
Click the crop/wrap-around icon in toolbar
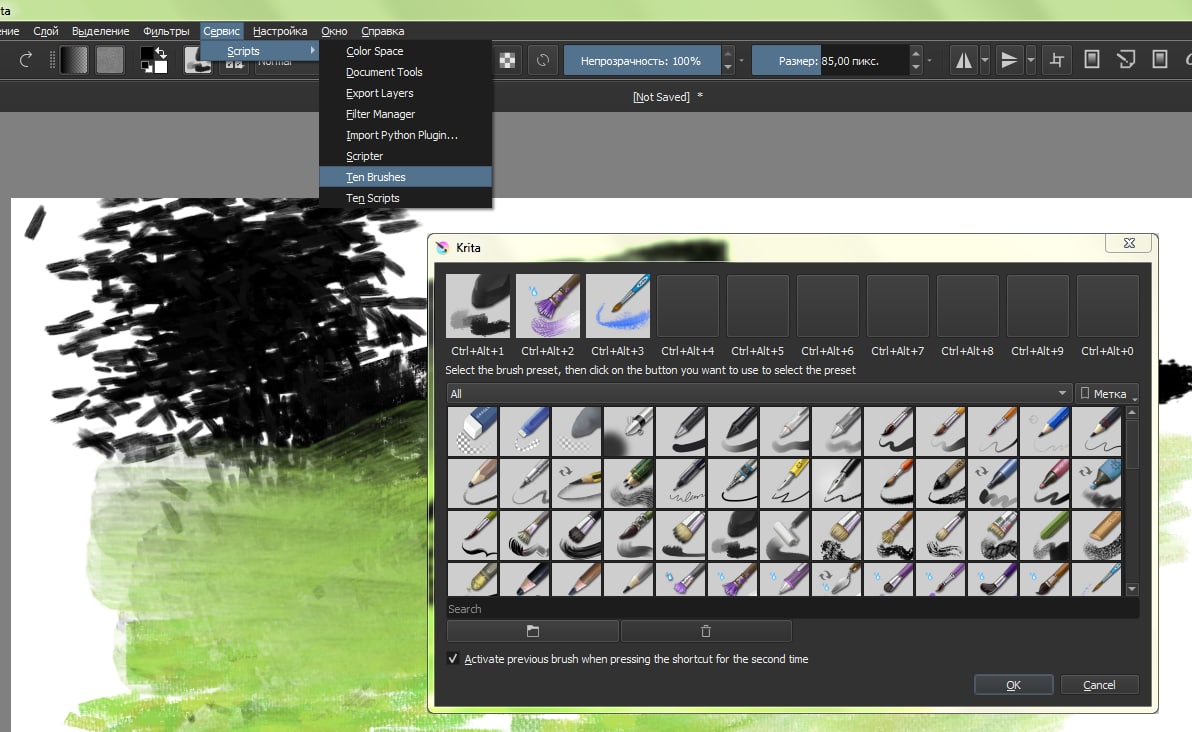pos(1057,60)
